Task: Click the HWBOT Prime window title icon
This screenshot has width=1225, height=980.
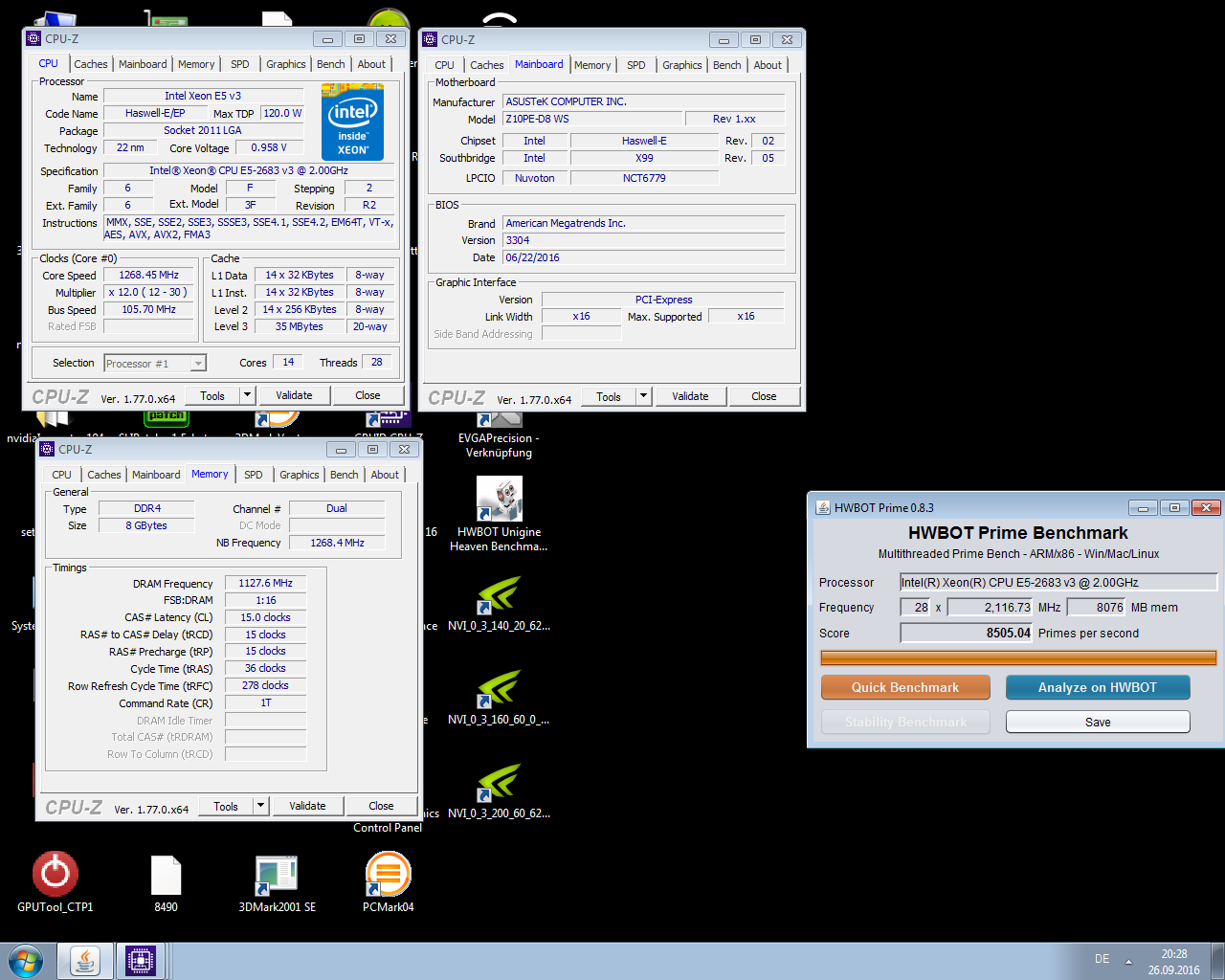Action: [823, 507]
